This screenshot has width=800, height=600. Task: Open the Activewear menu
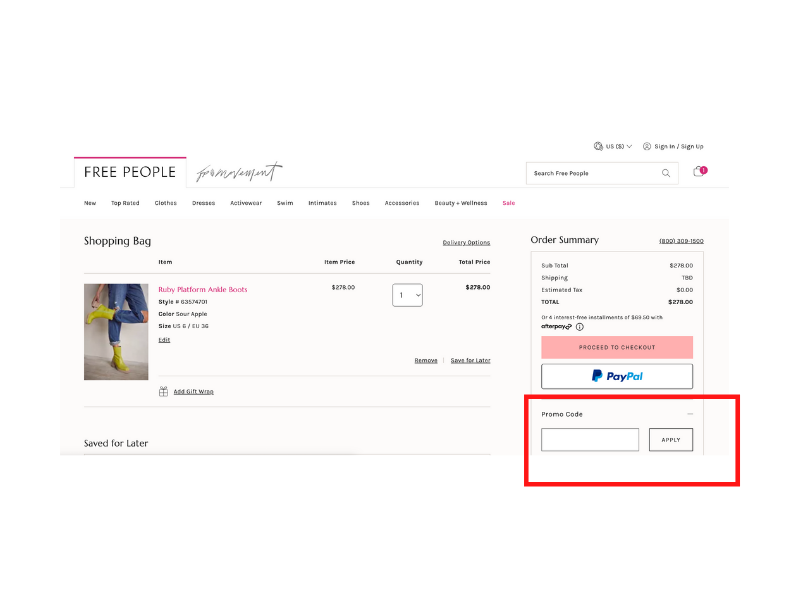[x=245, y=203]
